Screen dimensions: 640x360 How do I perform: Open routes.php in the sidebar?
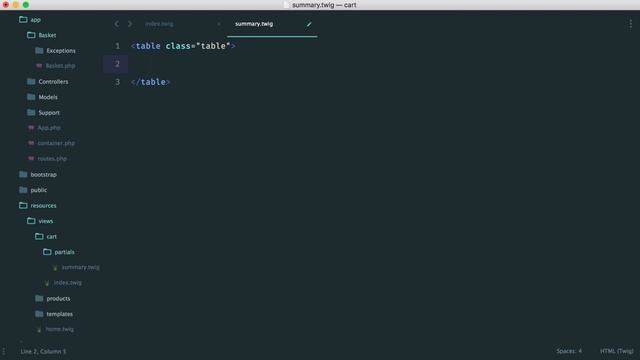52,159
